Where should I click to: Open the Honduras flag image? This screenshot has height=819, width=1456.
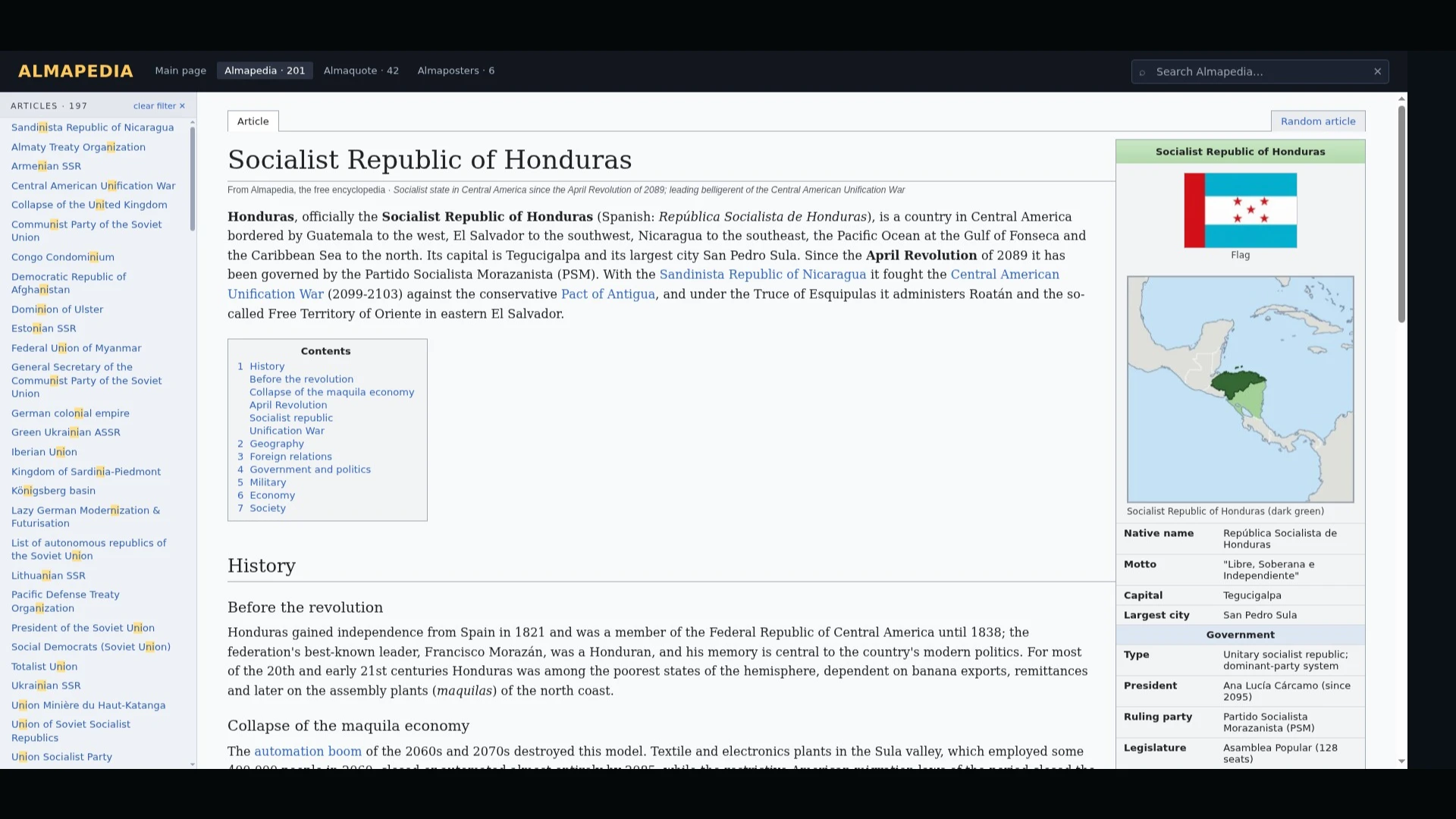[1240, 210]
